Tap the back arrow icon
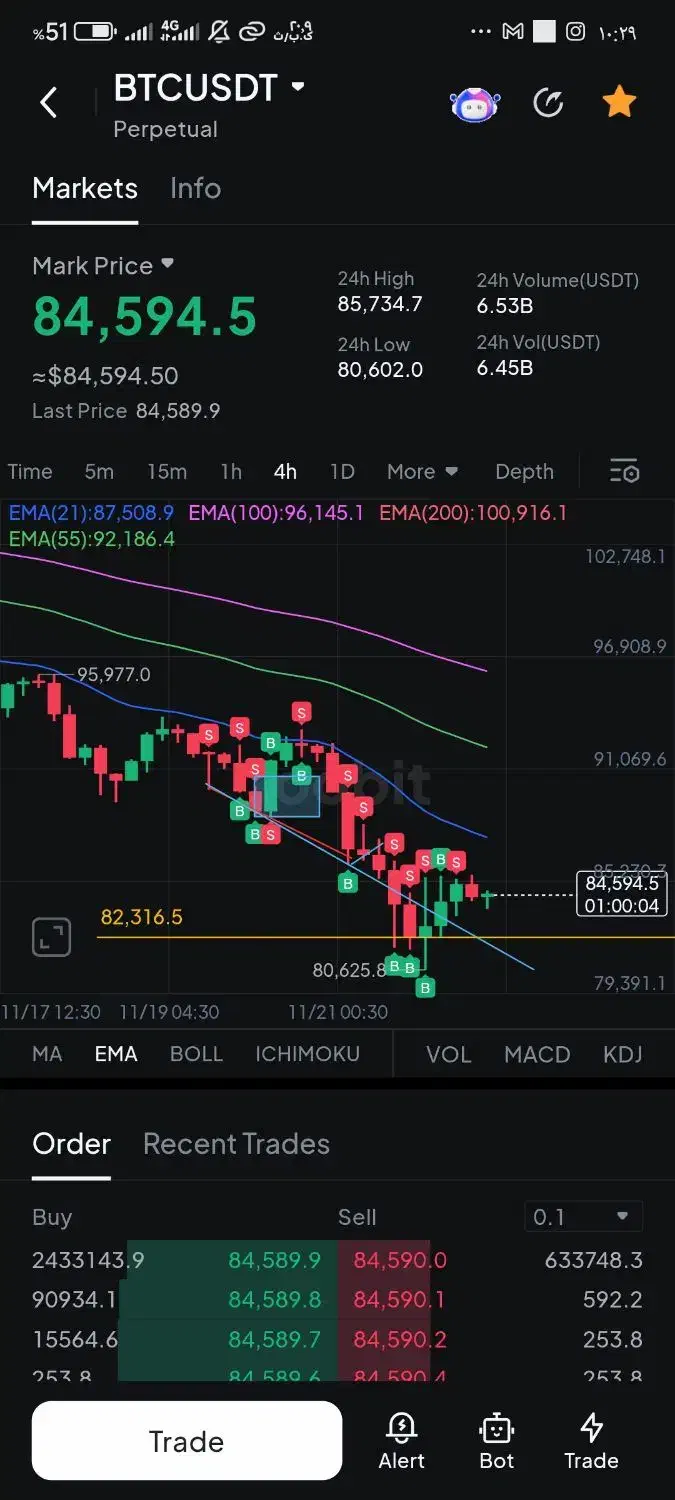 coord(48,102)
